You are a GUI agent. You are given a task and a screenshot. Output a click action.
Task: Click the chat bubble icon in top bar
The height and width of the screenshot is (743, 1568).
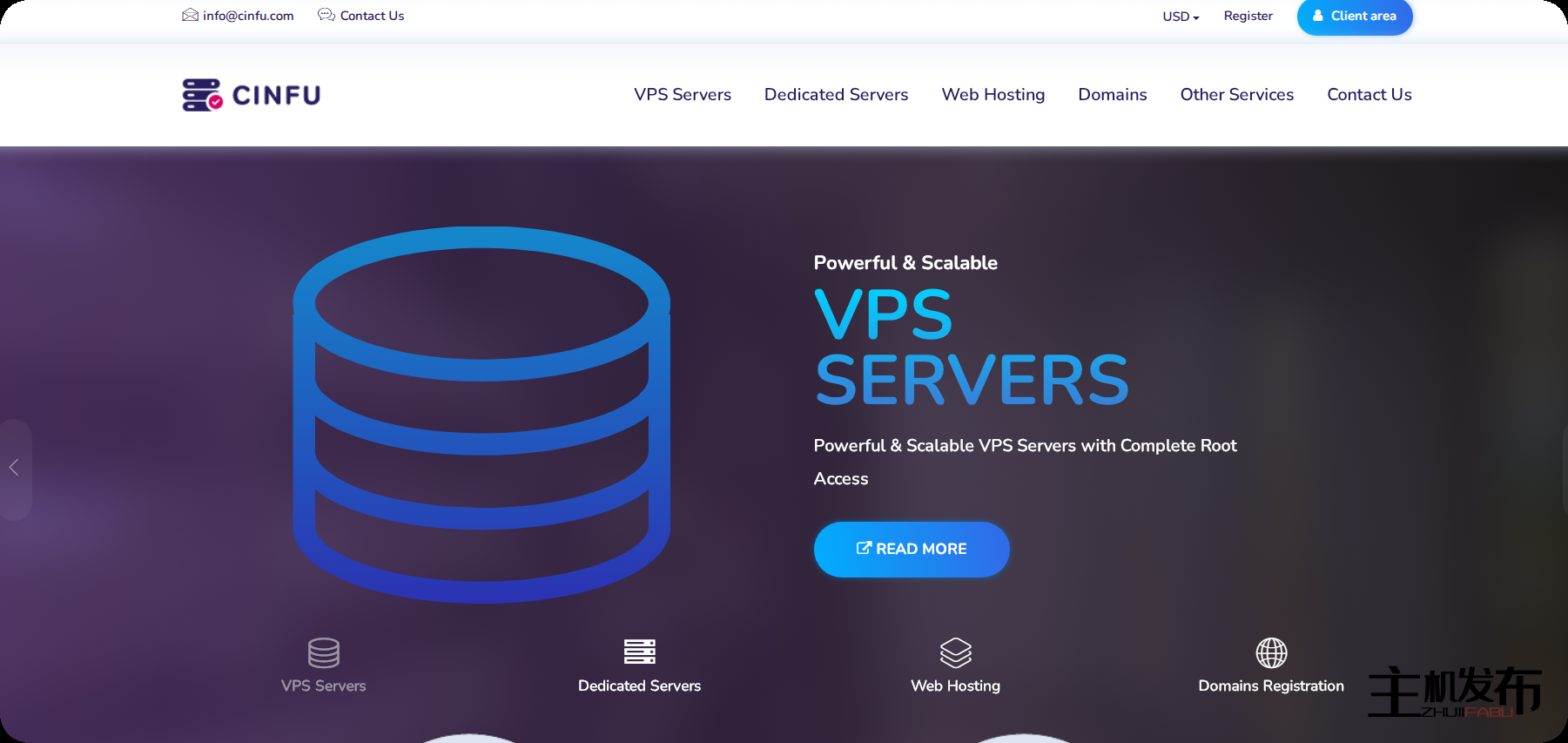(x=326, y=15)
